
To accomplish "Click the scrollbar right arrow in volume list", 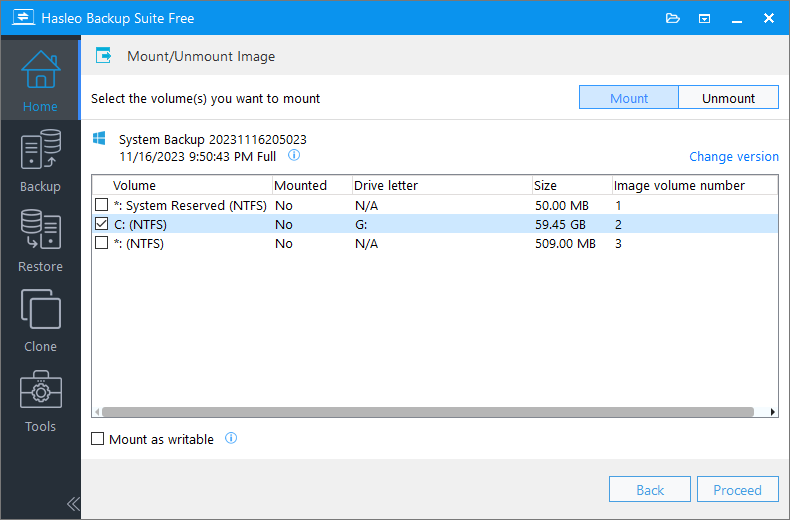I will click(x=773, y=412).
